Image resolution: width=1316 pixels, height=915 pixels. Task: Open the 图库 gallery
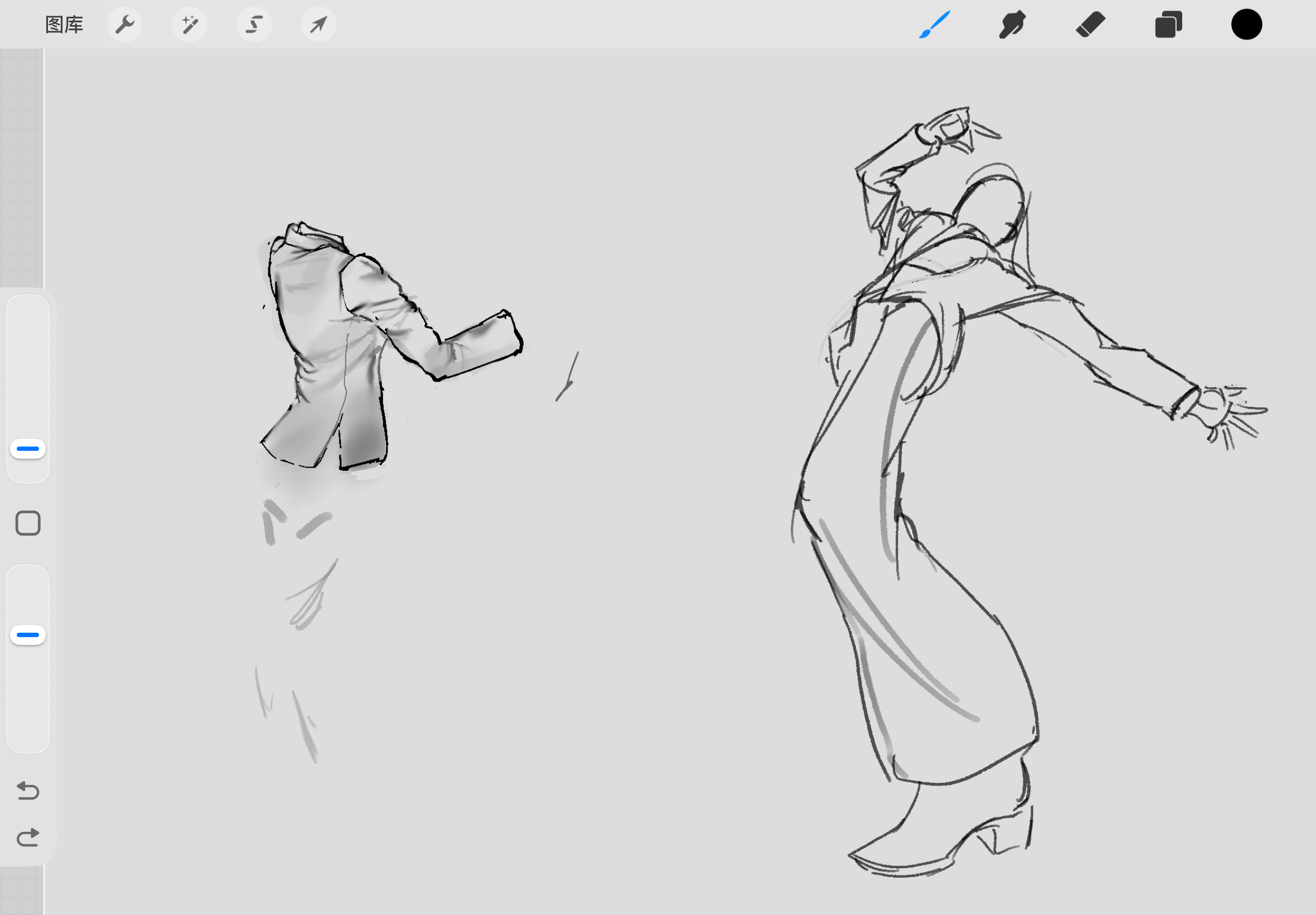pyautogui.click(x=64, y=25)
